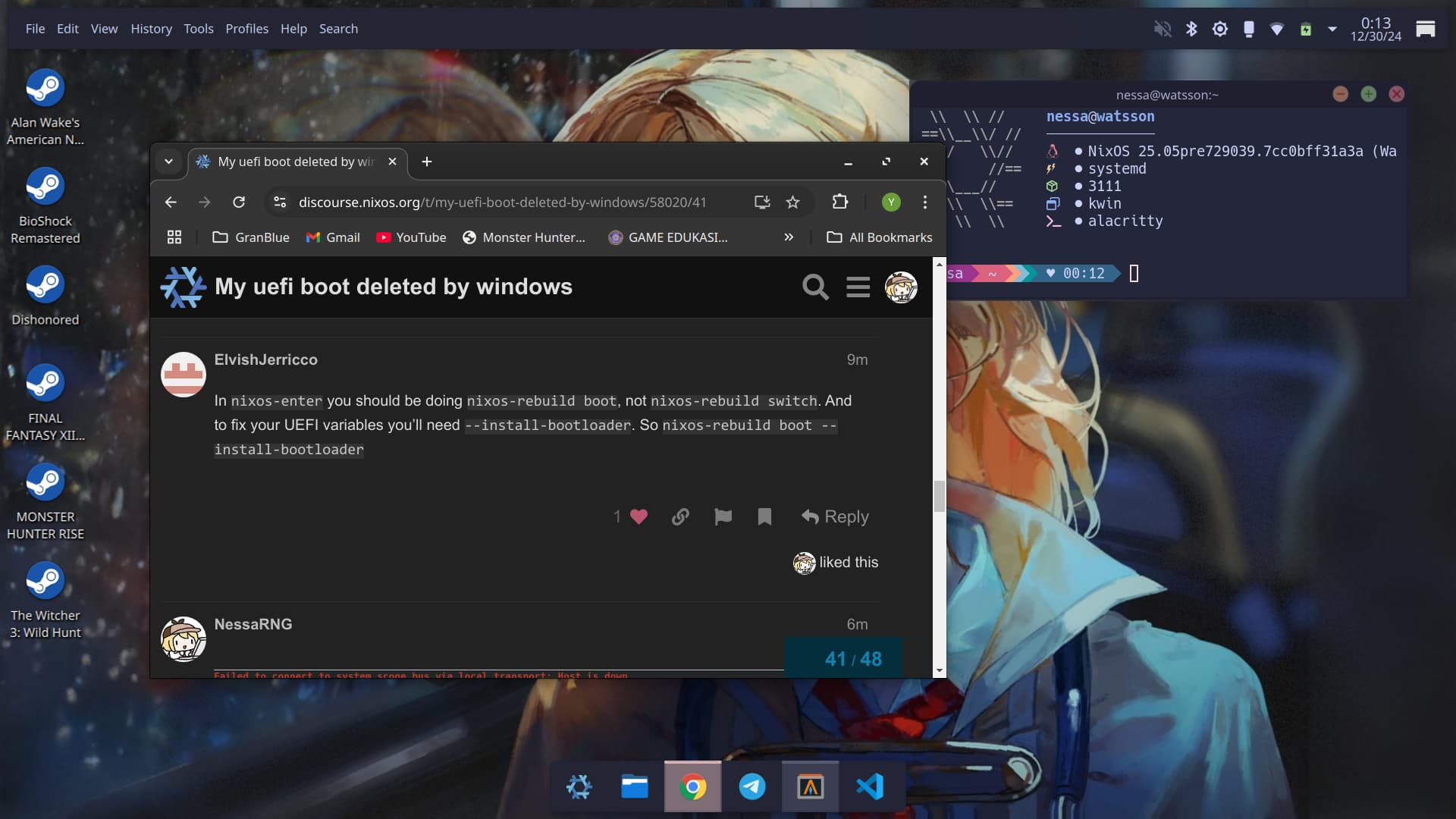
Task: Open Chrome's Extensions puzzle icon
Action: (x=840, y=202)
